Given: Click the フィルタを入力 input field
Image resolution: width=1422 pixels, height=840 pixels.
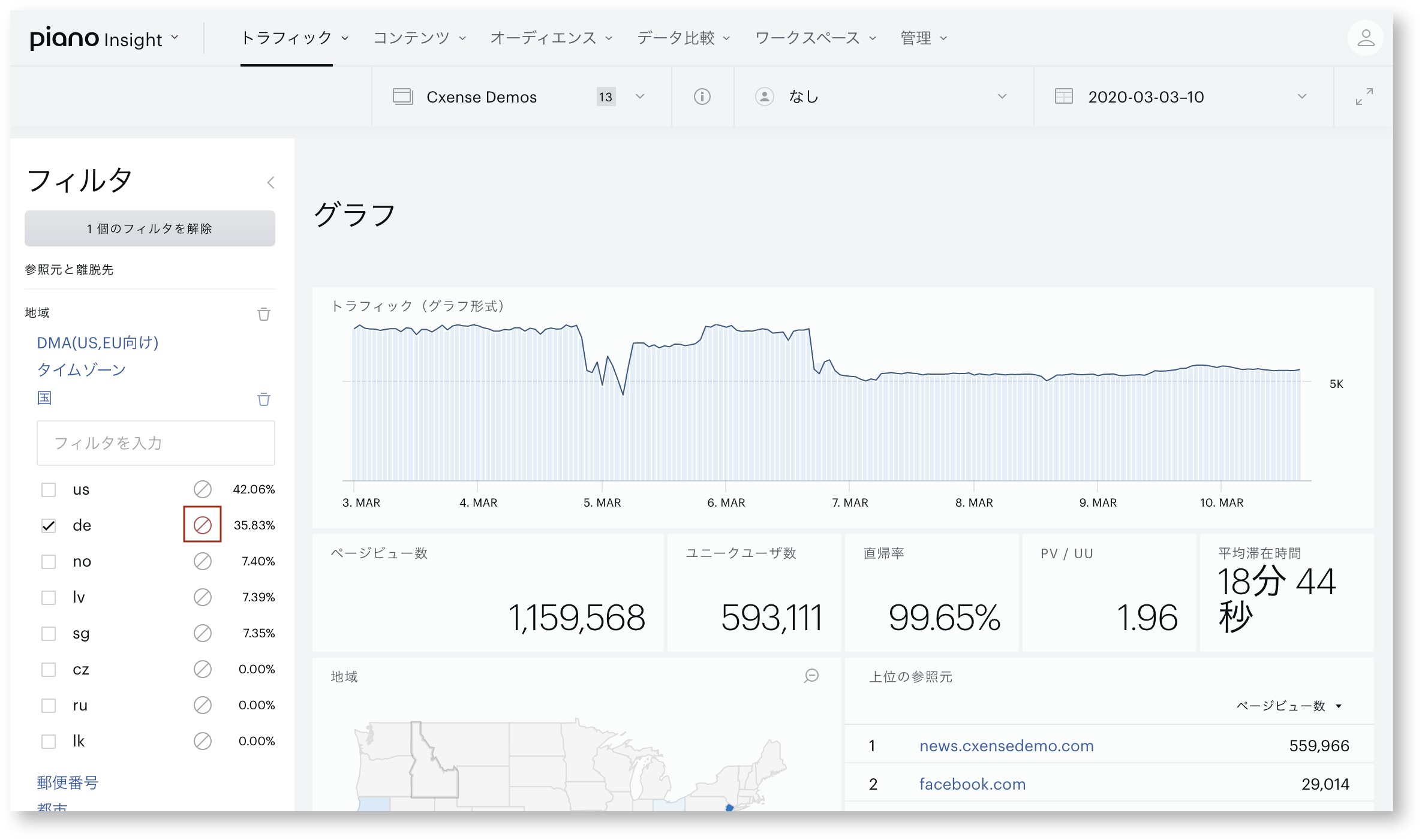Looking at the screenshot, I should 156,443.
